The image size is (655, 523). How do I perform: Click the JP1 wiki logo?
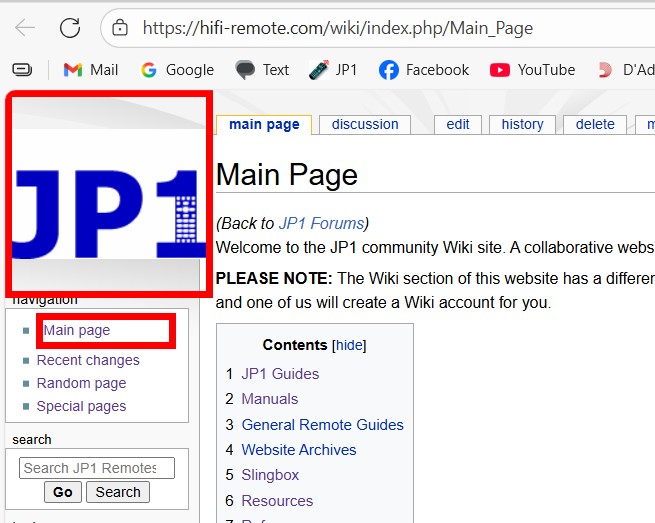pos(109,194)
